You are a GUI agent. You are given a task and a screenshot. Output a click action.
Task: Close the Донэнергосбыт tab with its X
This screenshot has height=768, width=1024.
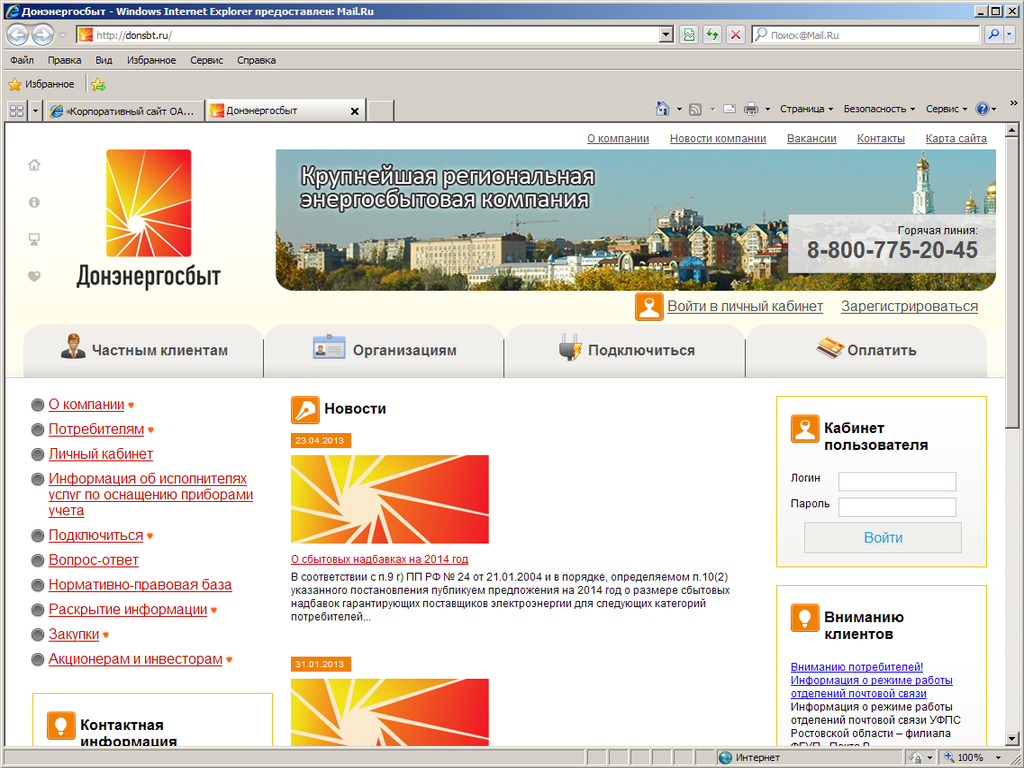[355, 112]
